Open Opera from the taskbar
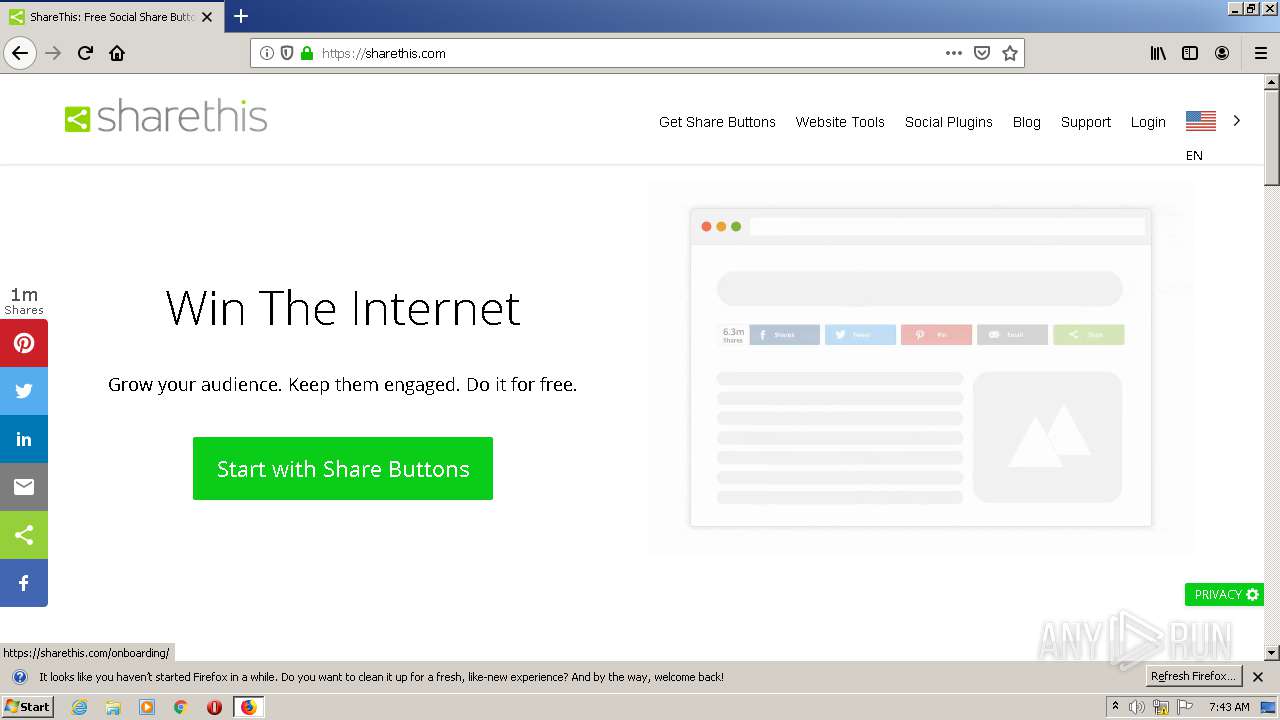This screenshot has height=720, width=1280. pos(214,707)
